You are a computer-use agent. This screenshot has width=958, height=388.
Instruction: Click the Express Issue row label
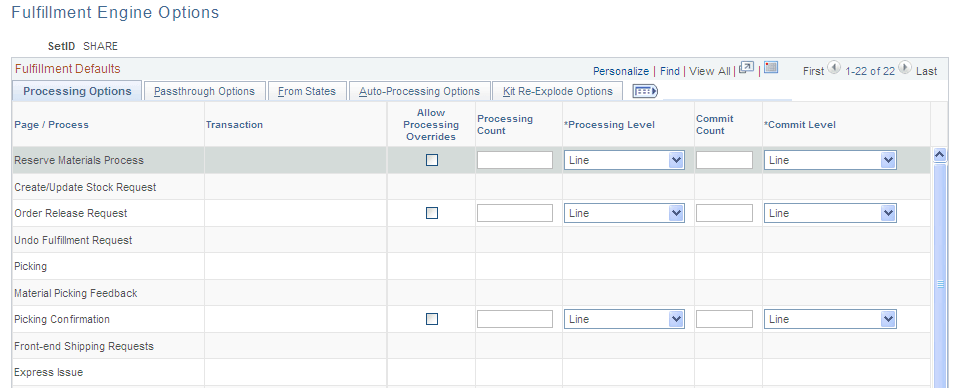tap(48, 372)
